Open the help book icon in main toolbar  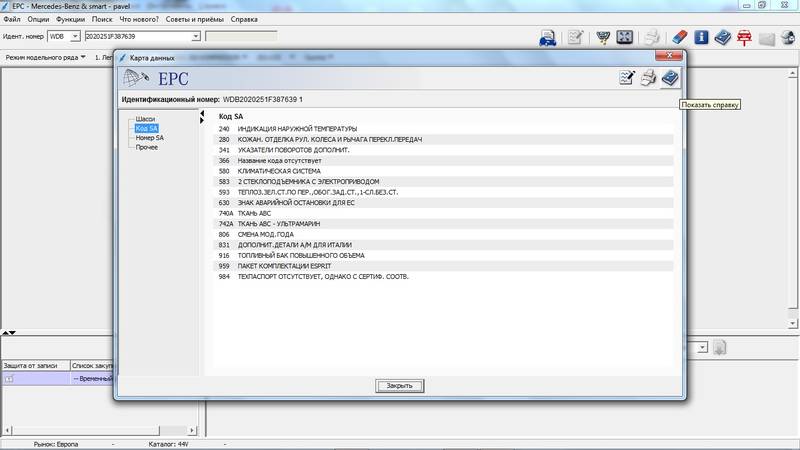[x=722, y=37]
